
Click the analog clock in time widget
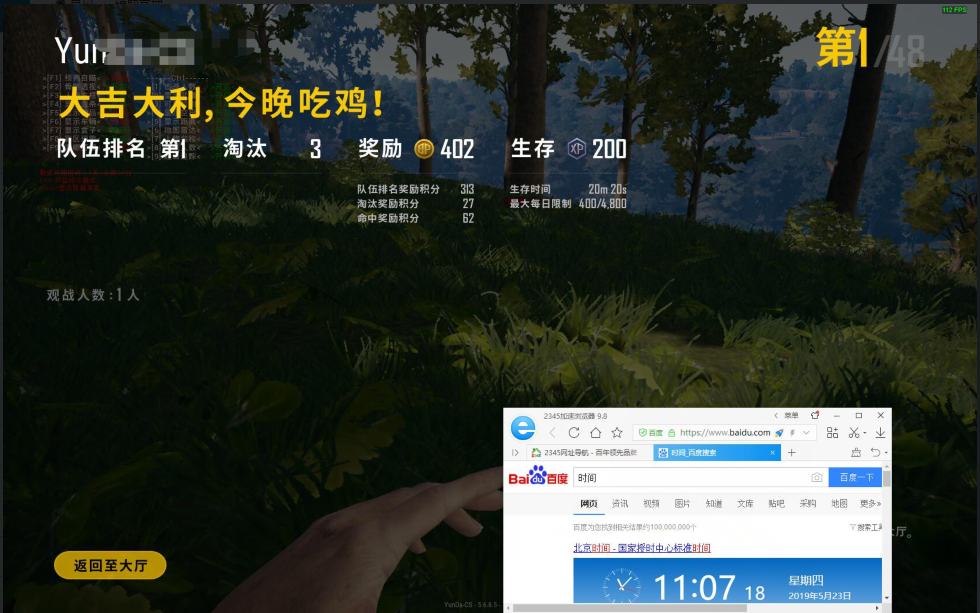pyautogui.click(x=622, y=586)
